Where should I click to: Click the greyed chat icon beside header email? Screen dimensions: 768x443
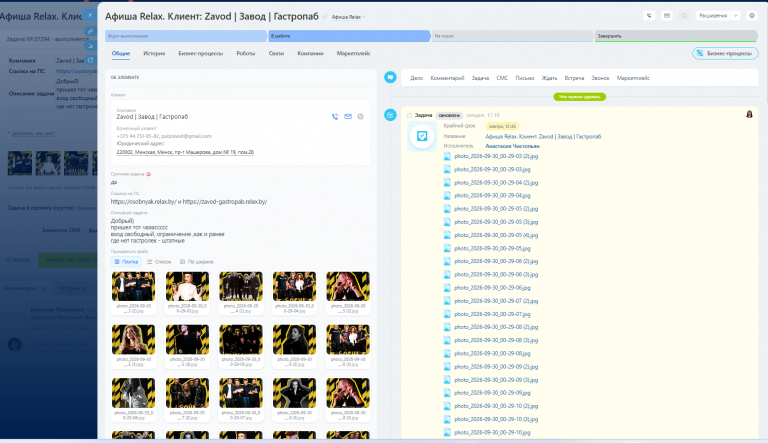684,16
